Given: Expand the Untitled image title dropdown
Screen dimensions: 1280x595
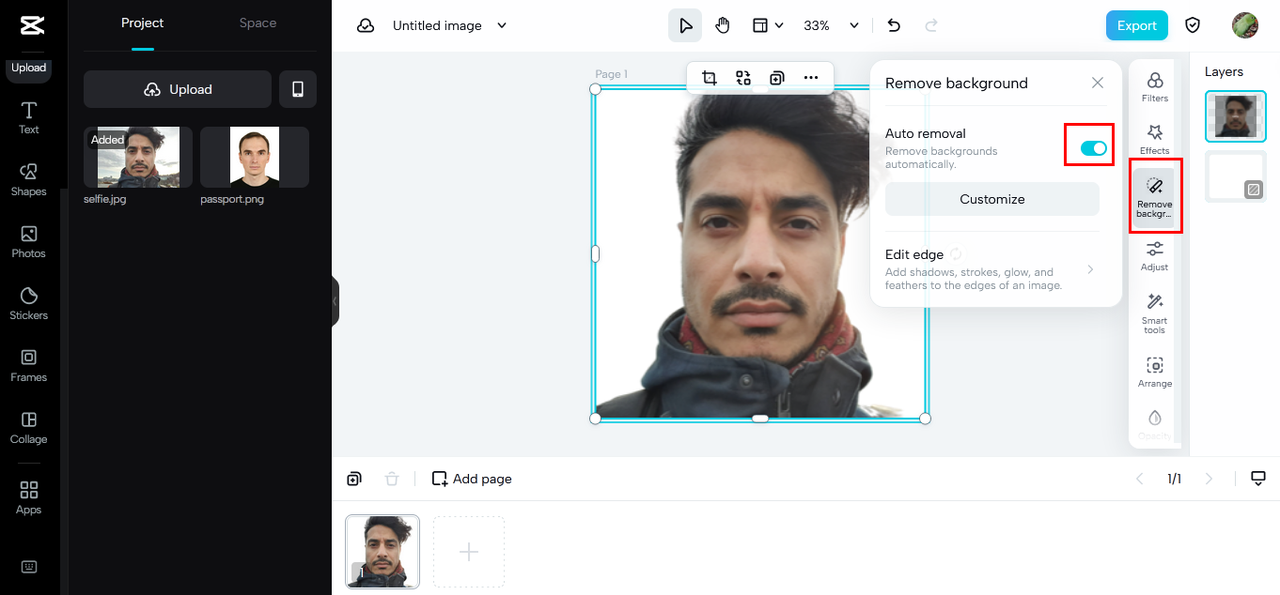Looking at the screenshot, I should (502, 26).
